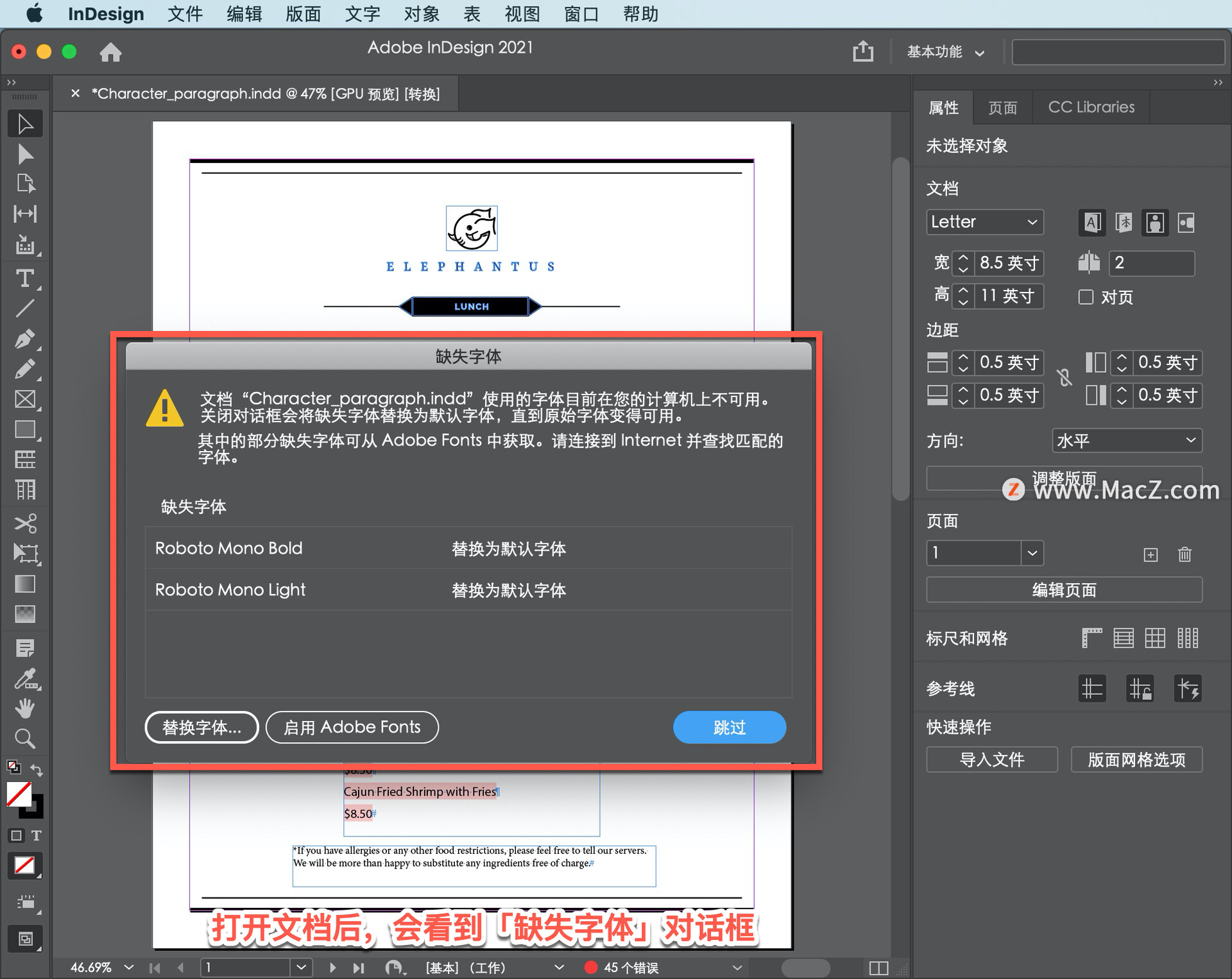Open the 对象 menu
The image size is (1232, 979).
coord(422,13)
